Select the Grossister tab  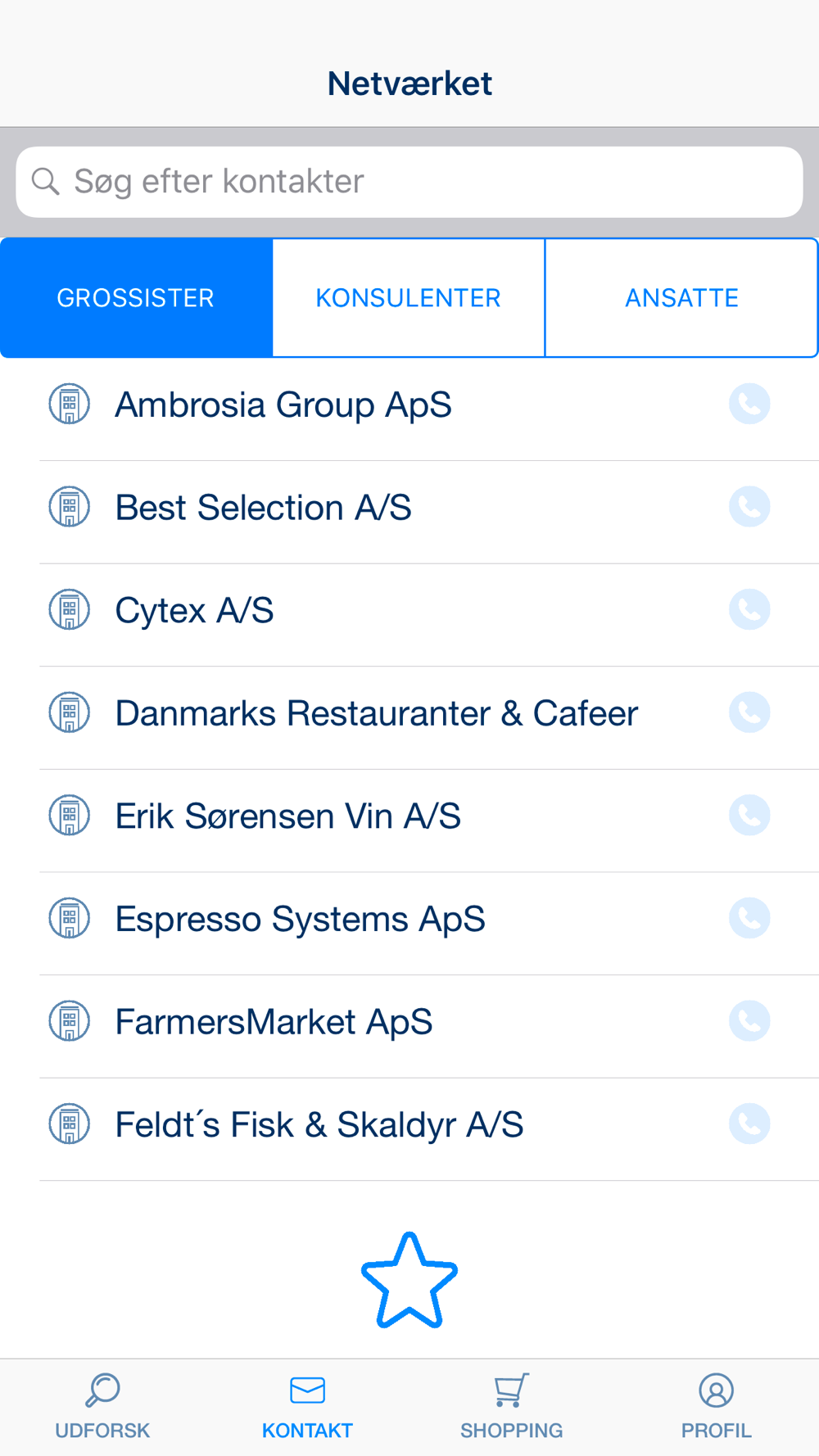click(x=136, y=298)
